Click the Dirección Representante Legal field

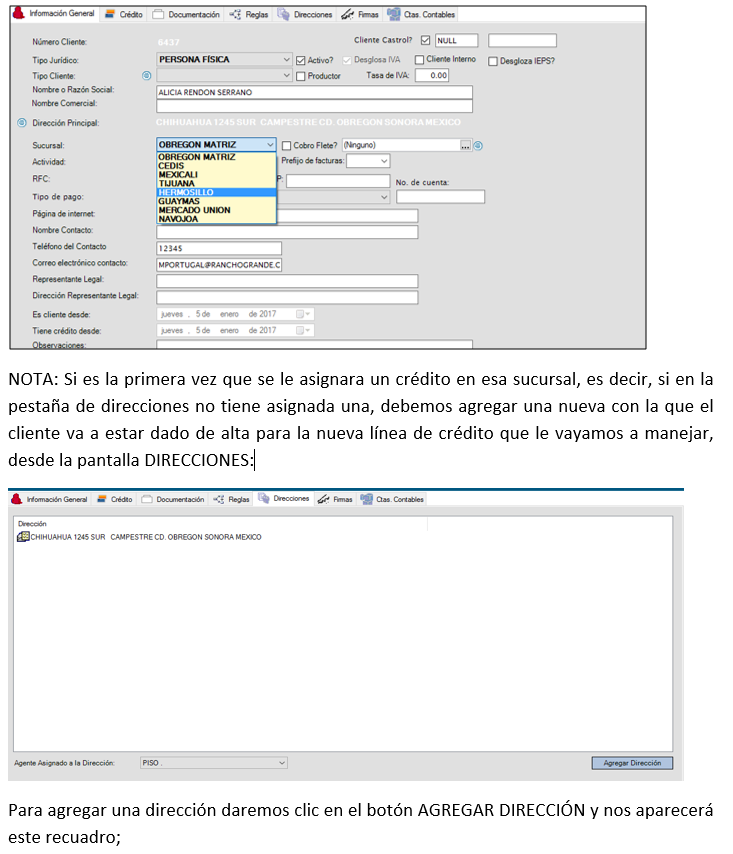pos(287,297)
